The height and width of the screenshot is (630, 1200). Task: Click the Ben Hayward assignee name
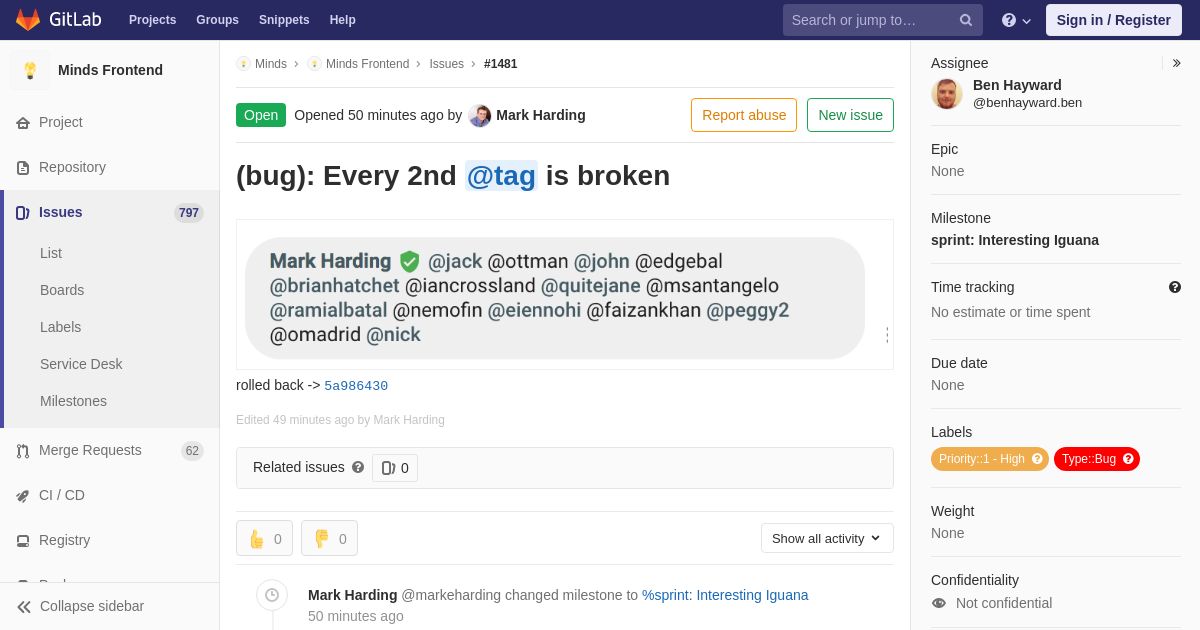point(1017,85)
